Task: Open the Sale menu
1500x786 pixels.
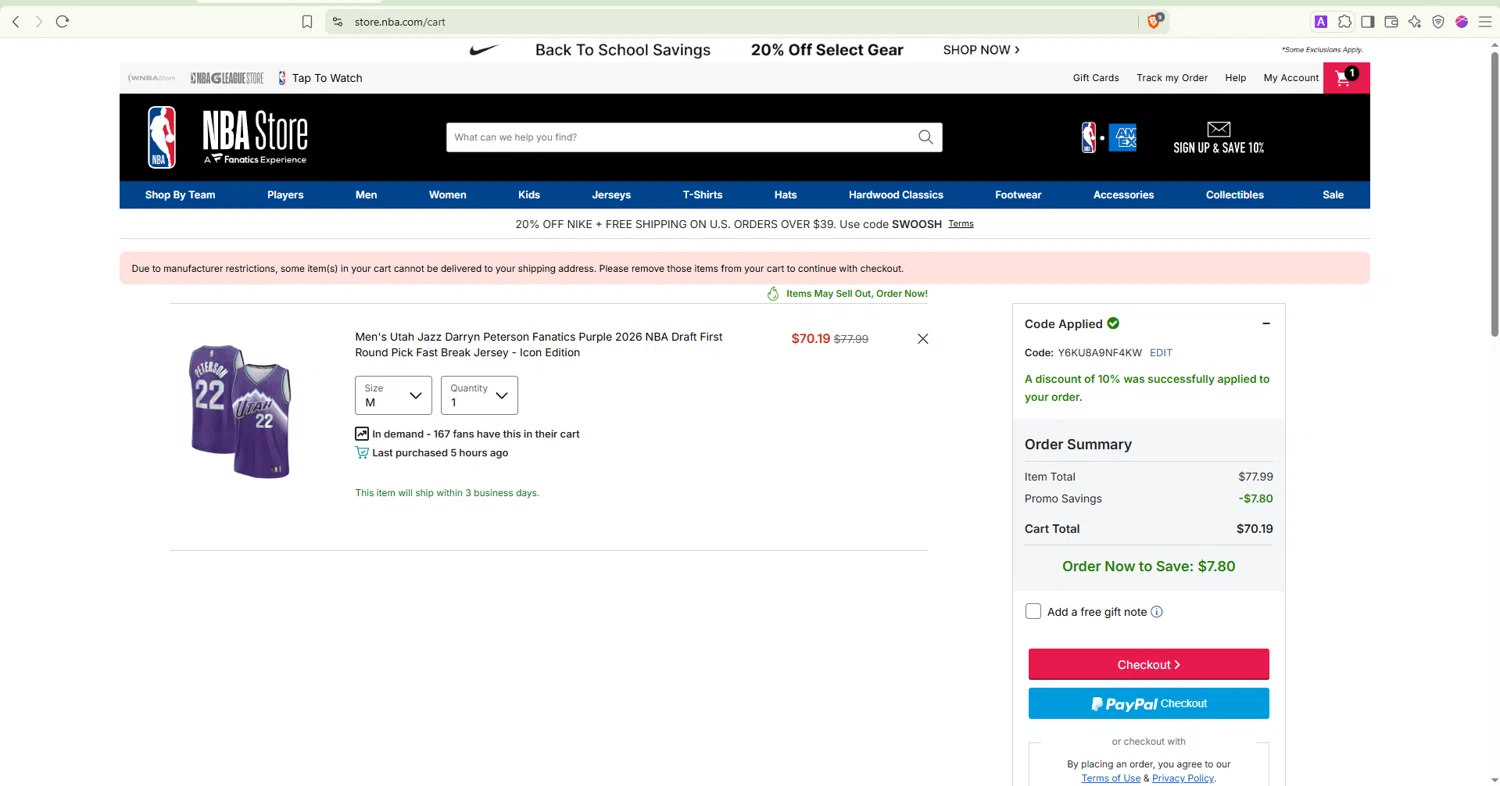Action: click(x=1333, y=195)
